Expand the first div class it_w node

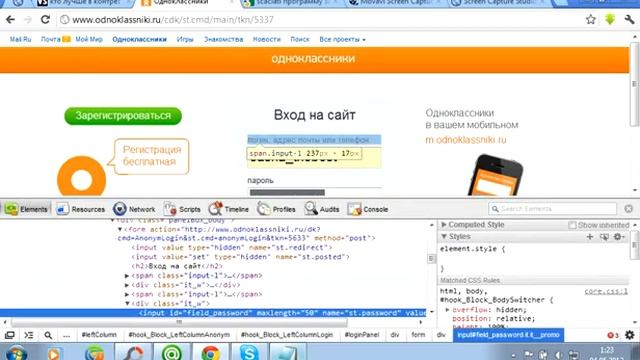127,285
